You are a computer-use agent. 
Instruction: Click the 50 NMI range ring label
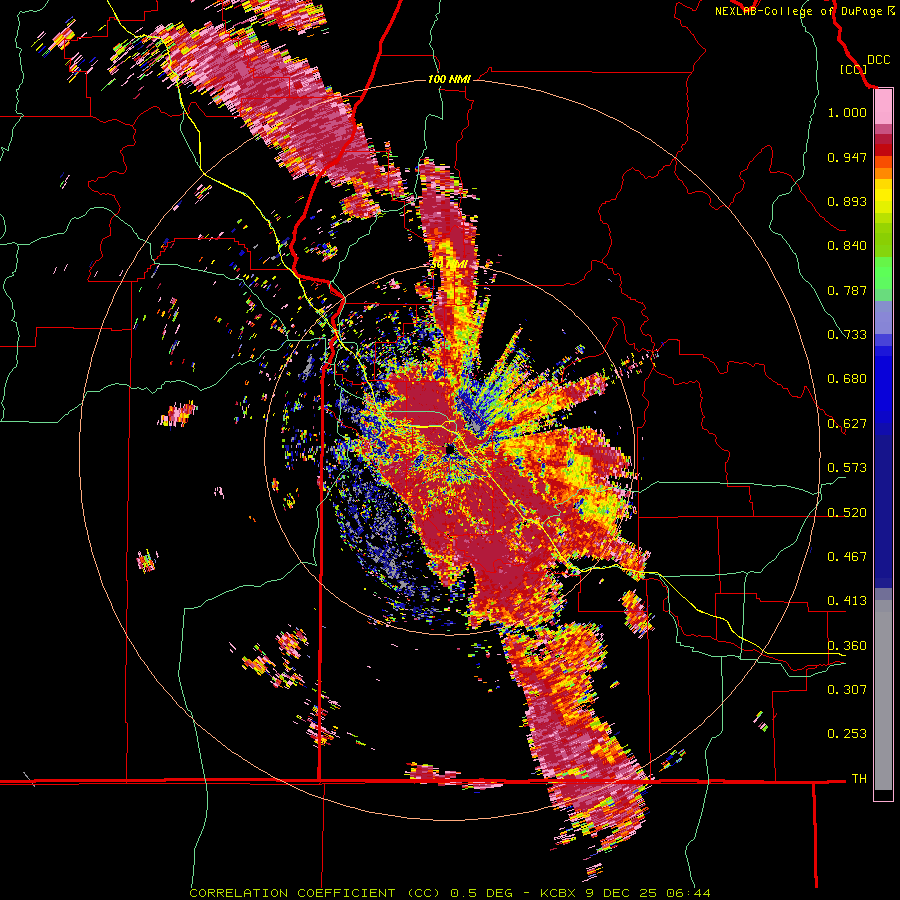pyautogui.click(x=448, y=265)
